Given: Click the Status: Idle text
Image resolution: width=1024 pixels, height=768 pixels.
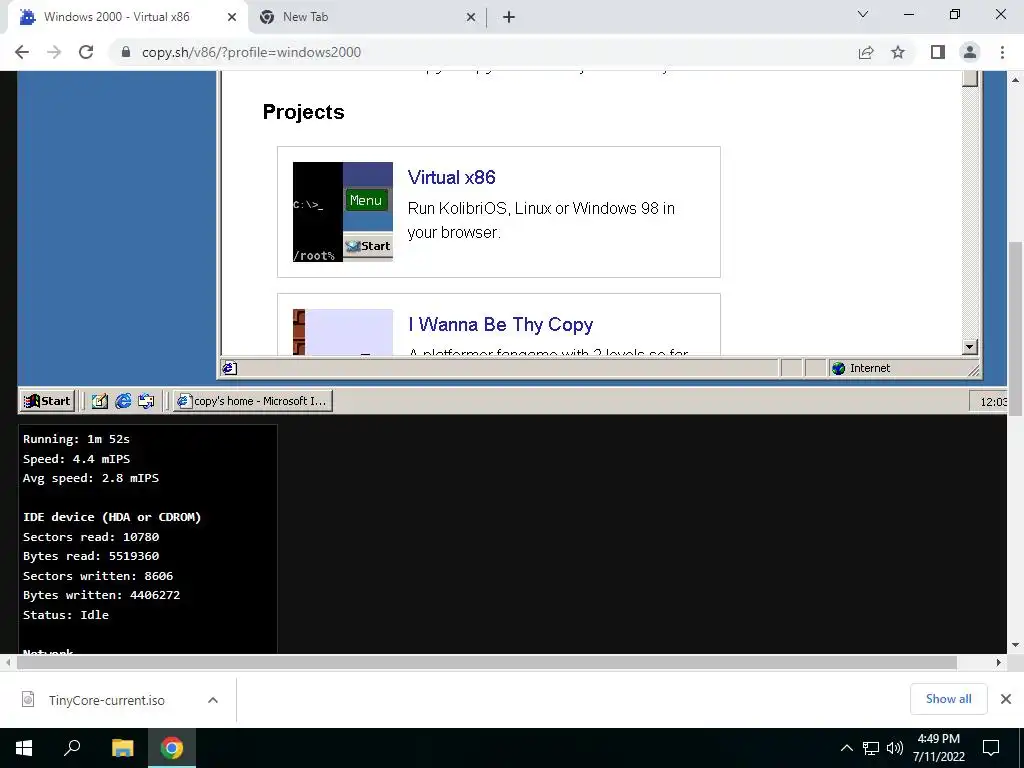Looking at the screenshot, I should coord(66,615).
